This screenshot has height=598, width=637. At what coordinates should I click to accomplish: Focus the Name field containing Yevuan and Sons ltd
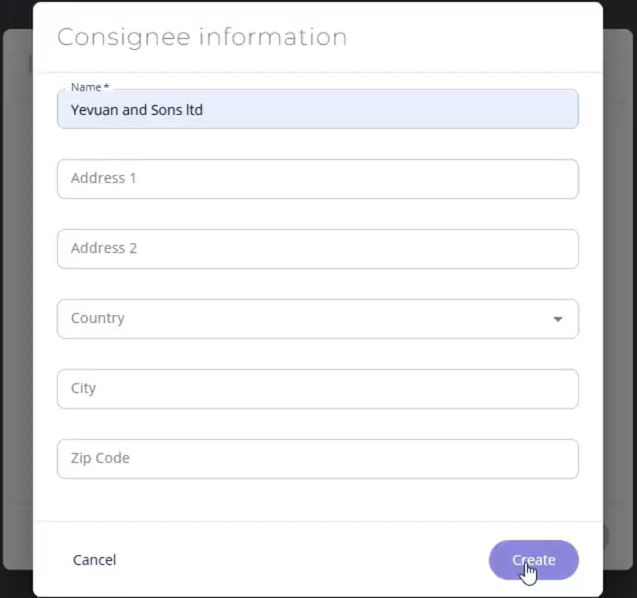(x=318, y=109)
